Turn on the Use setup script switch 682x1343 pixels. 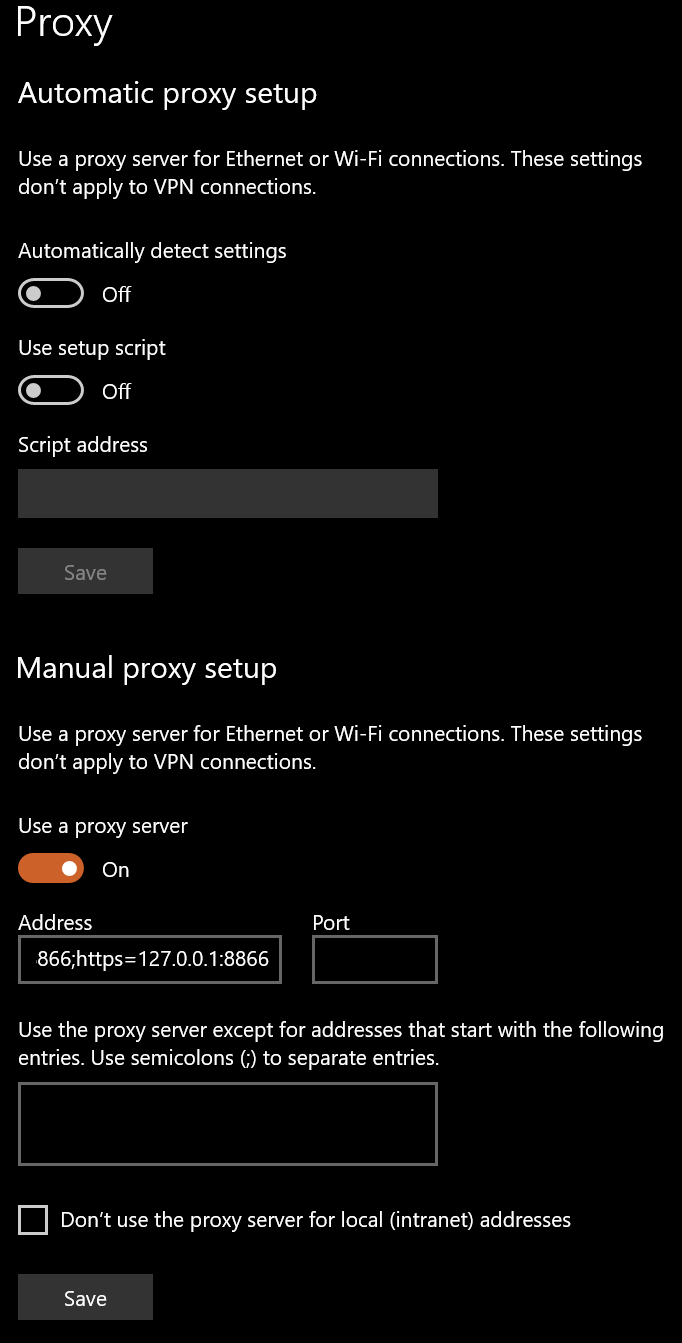(x=50, y=391)
